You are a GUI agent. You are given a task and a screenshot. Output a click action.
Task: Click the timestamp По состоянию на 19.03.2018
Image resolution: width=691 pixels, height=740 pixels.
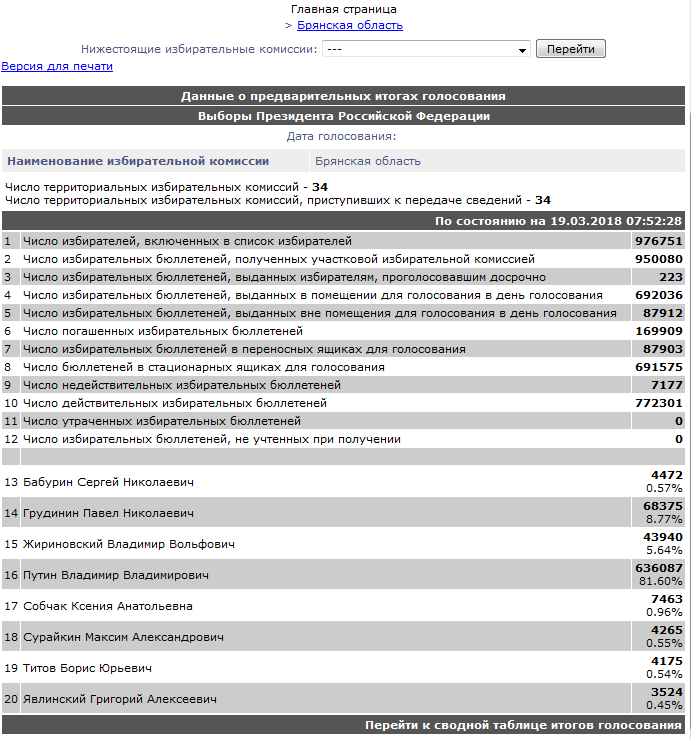pos(558,221)
